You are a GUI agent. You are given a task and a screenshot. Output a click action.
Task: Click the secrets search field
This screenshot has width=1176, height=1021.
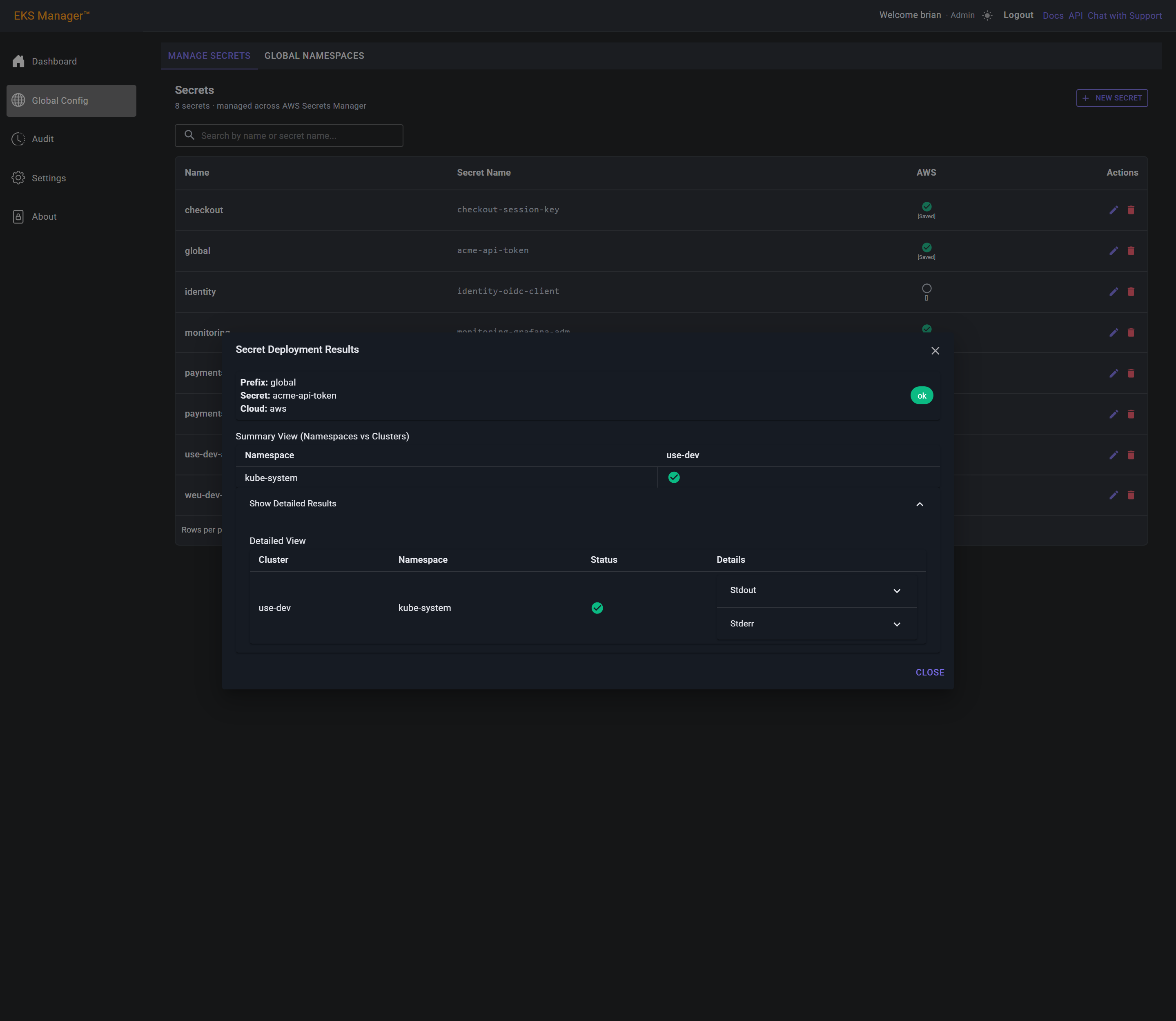pyautogui.click(x=289, y=136)
